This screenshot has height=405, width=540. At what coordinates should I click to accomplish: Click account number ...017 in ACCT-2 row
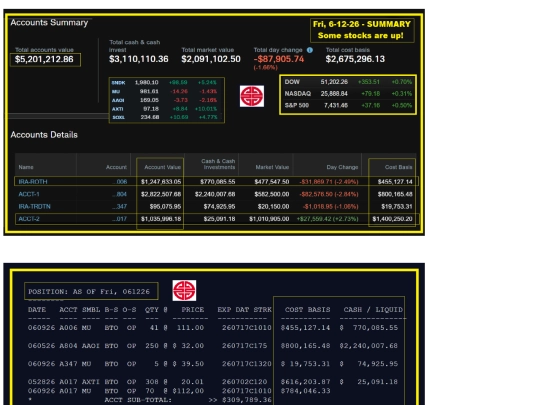tap(120, 219)
